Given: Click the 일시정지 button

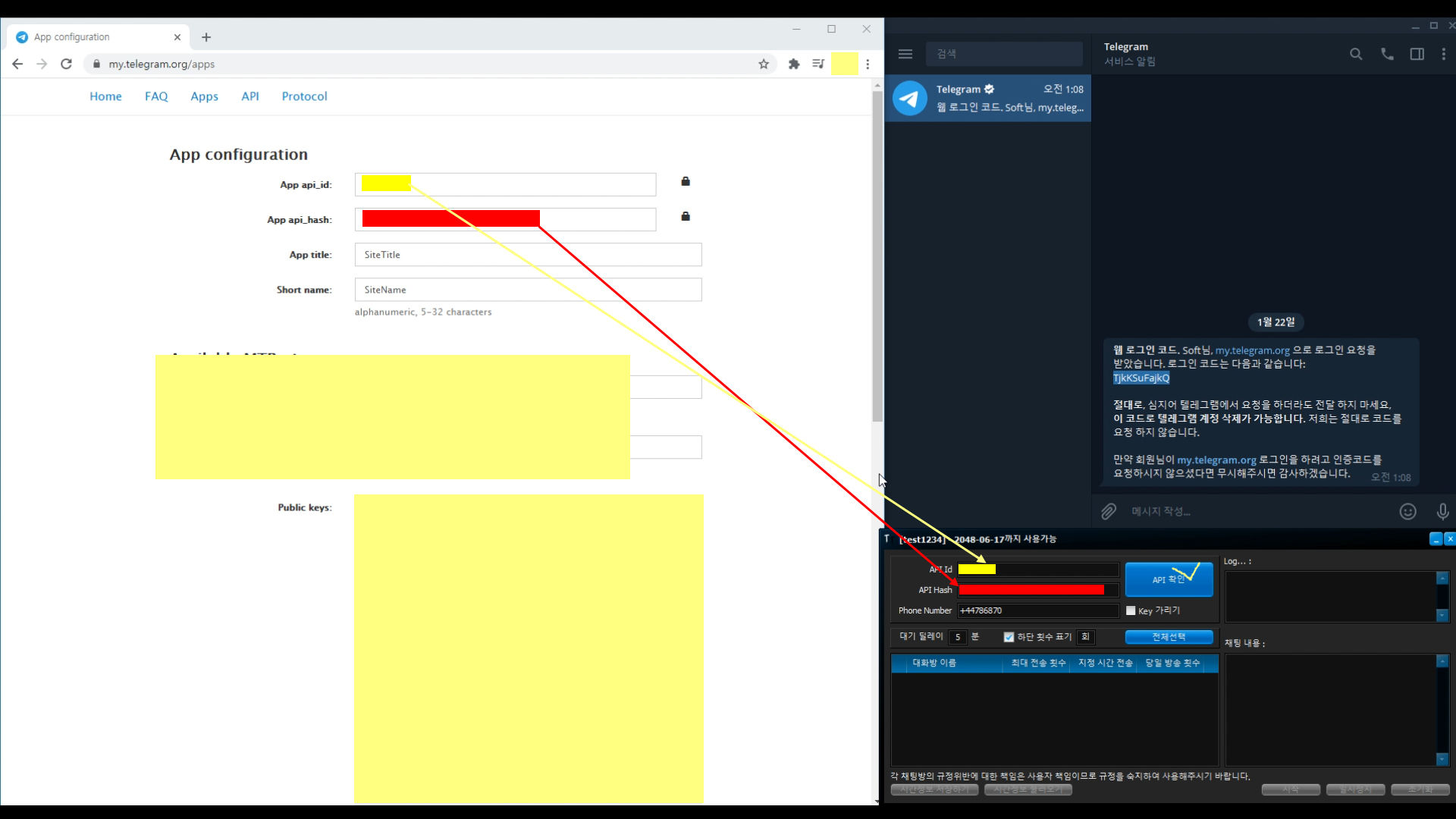Looking at the screenshot, I should point(1356,790).
